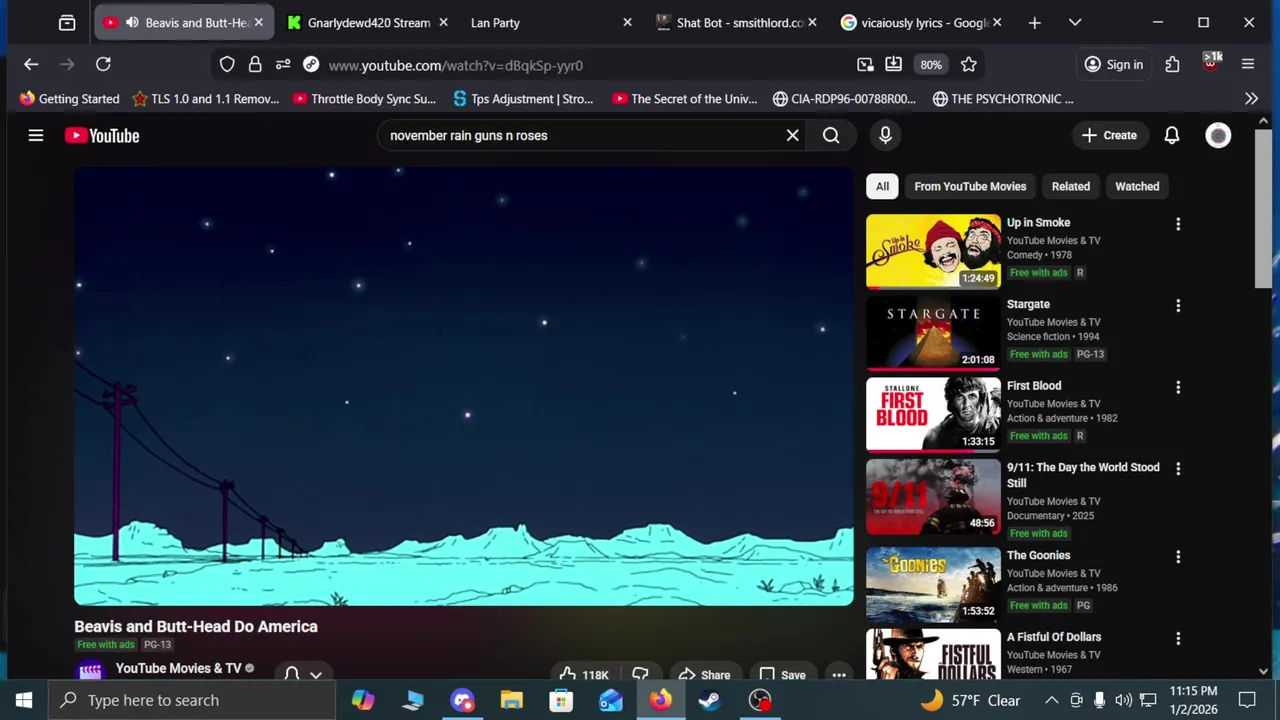The height and width of the screenshot is (720, 1280).
Task: Open options menu for Up in Smoke
Action: [x=1178, y=224]
